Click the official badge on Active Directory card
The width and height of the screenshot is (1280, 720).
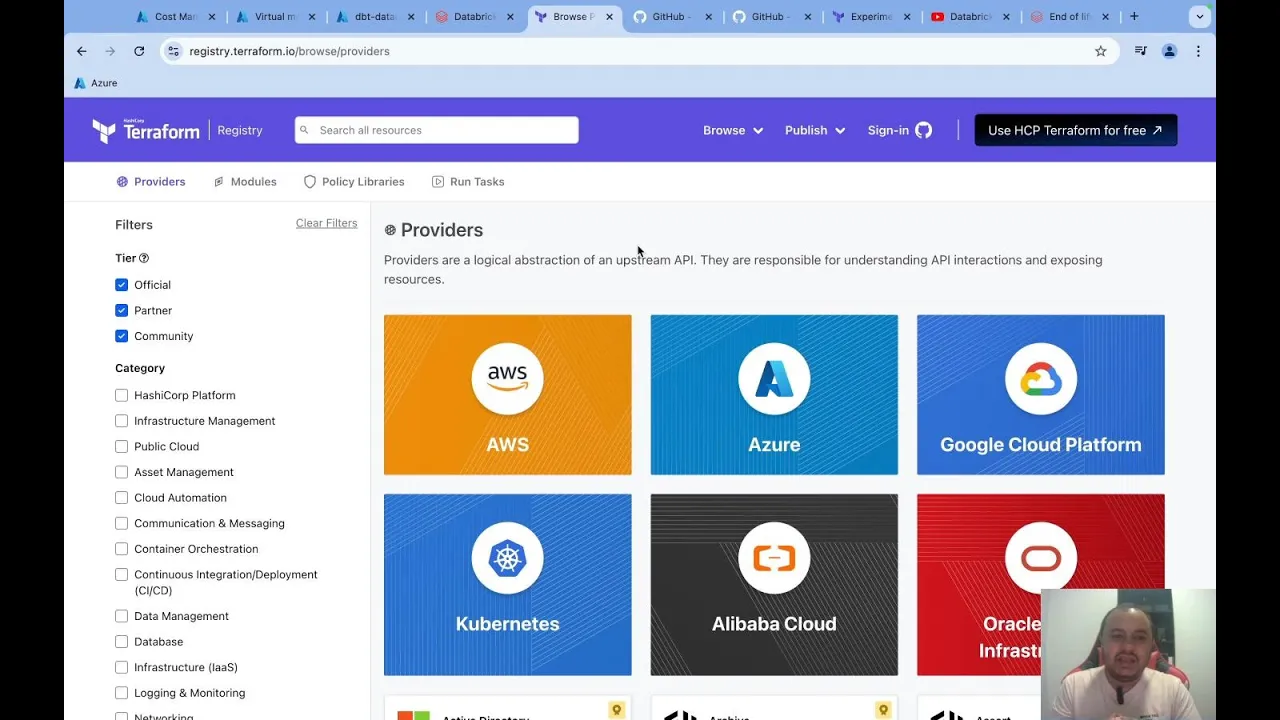coord(617,710)
